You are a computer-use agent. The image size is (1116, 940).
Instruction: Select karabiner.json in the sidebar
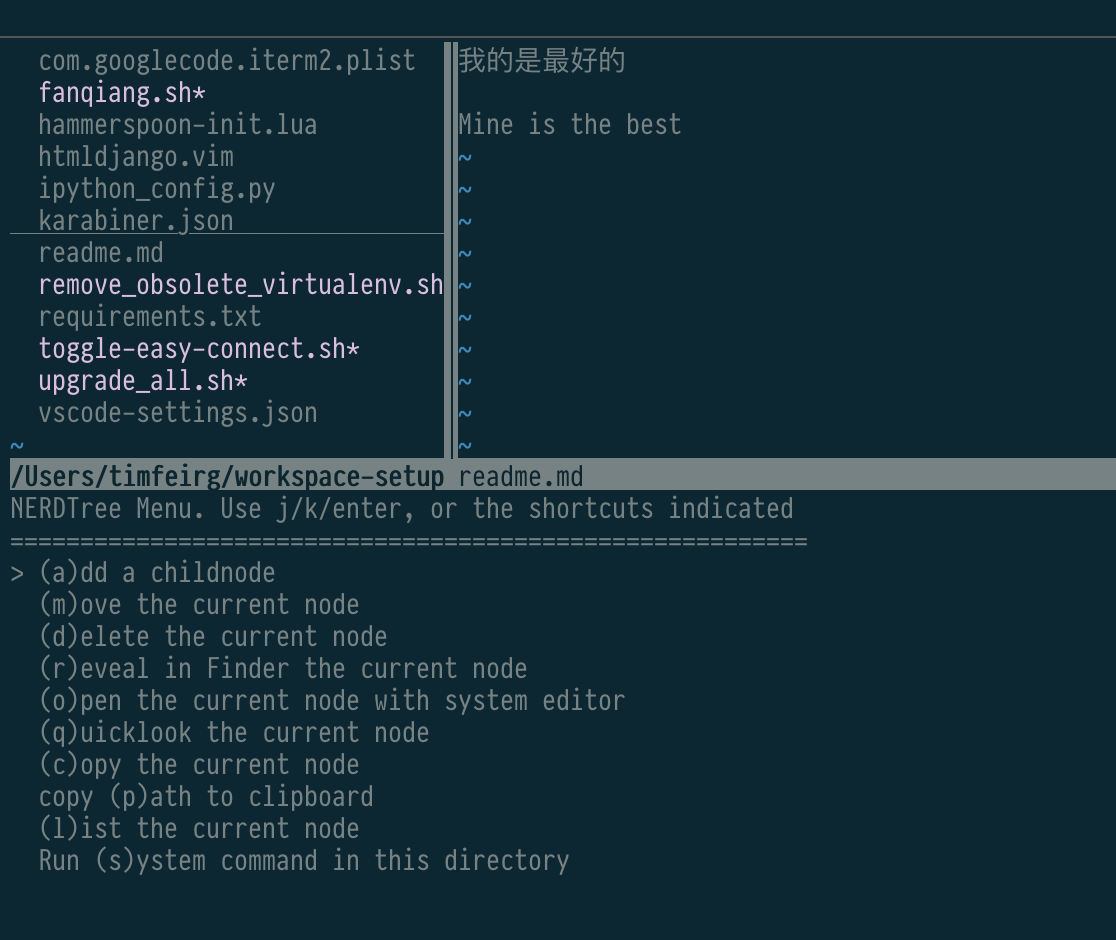[135, 220]
